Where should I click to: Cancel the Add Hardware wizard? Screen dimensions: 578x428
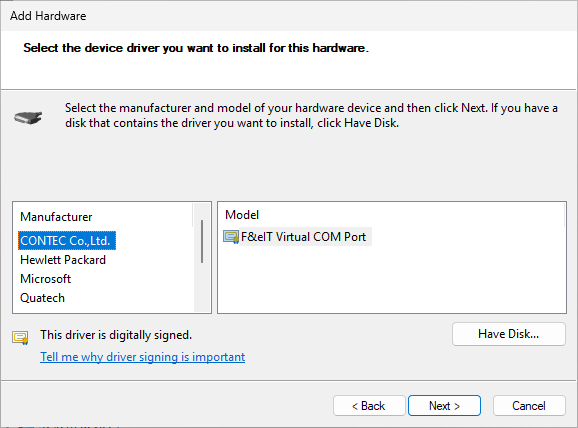point(529,406)
